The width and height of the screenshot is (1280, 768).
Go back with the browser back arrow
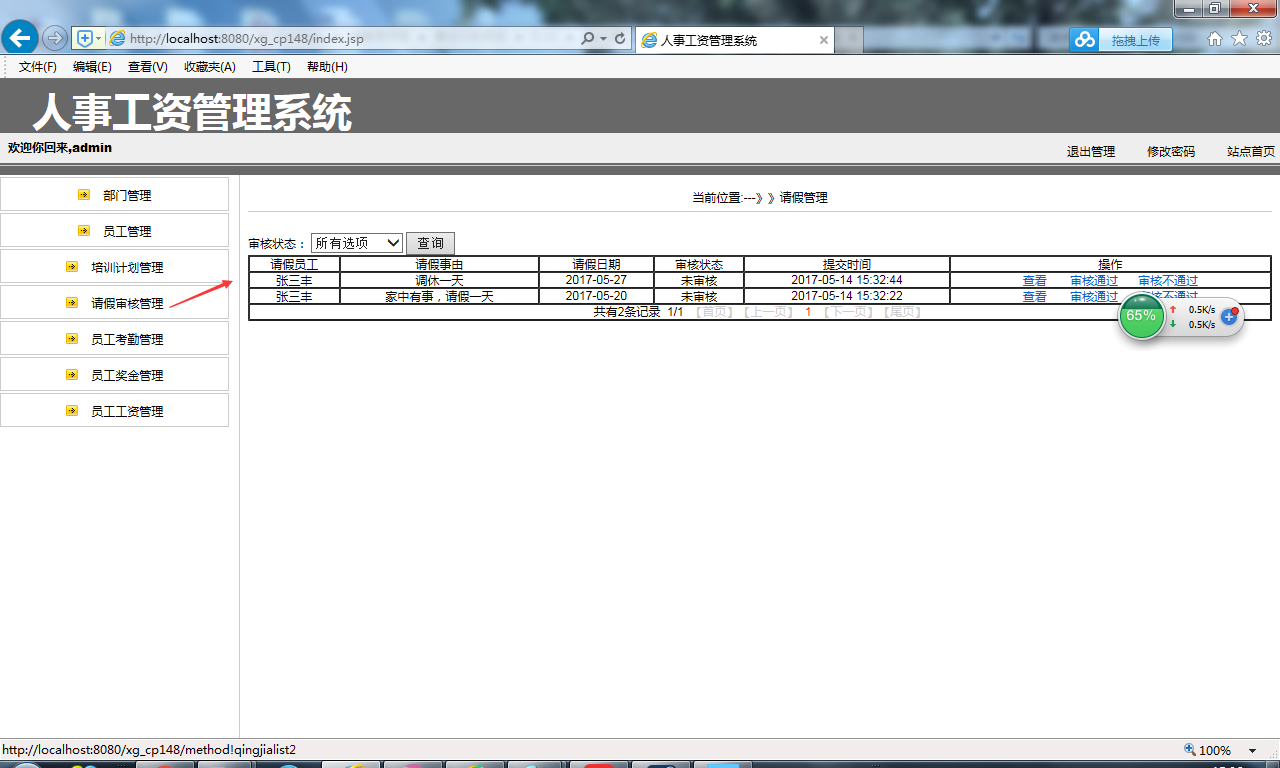(x=19, y=38)
